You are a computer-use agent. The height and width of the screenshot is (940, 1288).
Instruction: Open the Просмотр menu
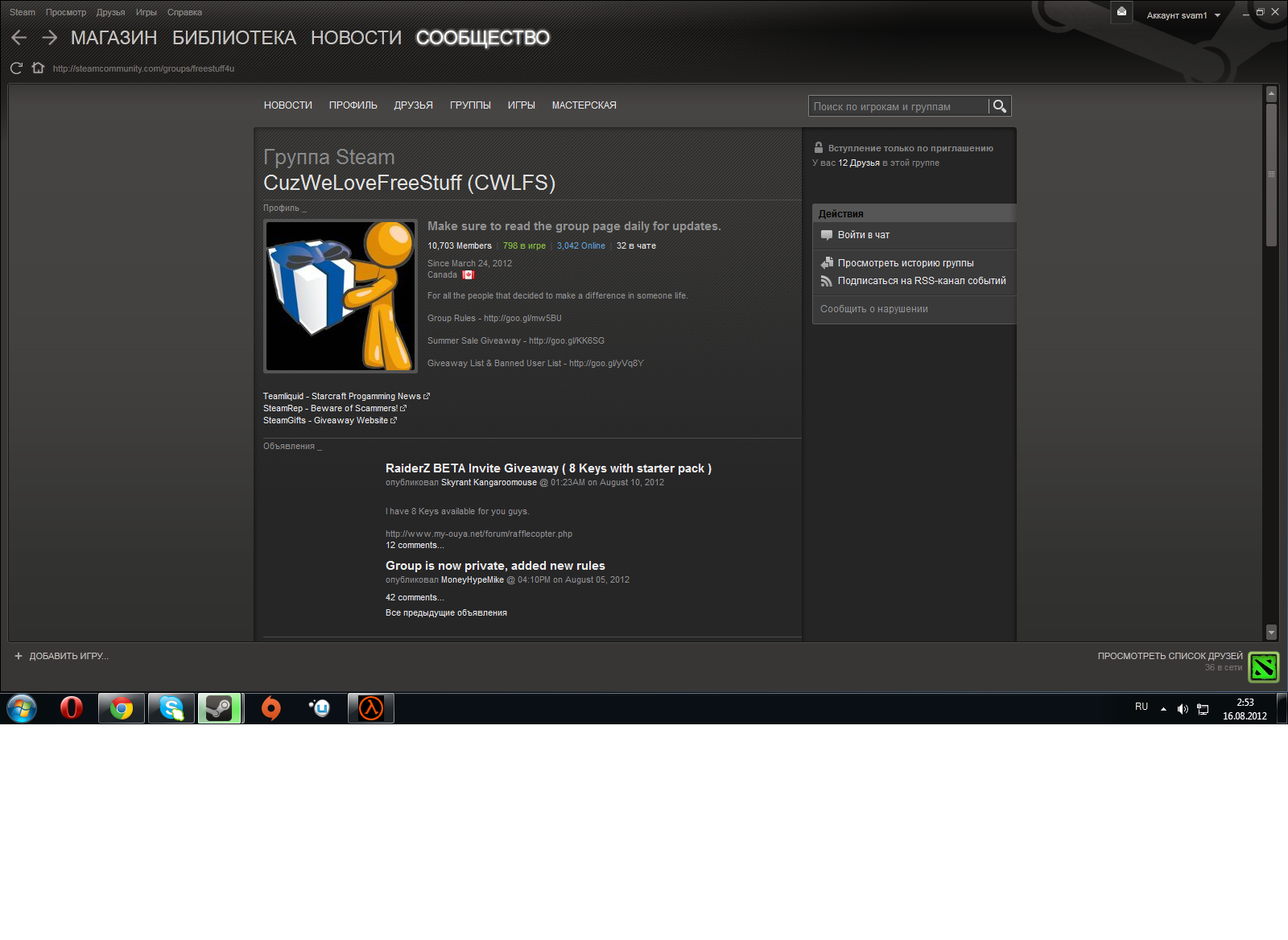pyautogui.click(x=66, y=12)
